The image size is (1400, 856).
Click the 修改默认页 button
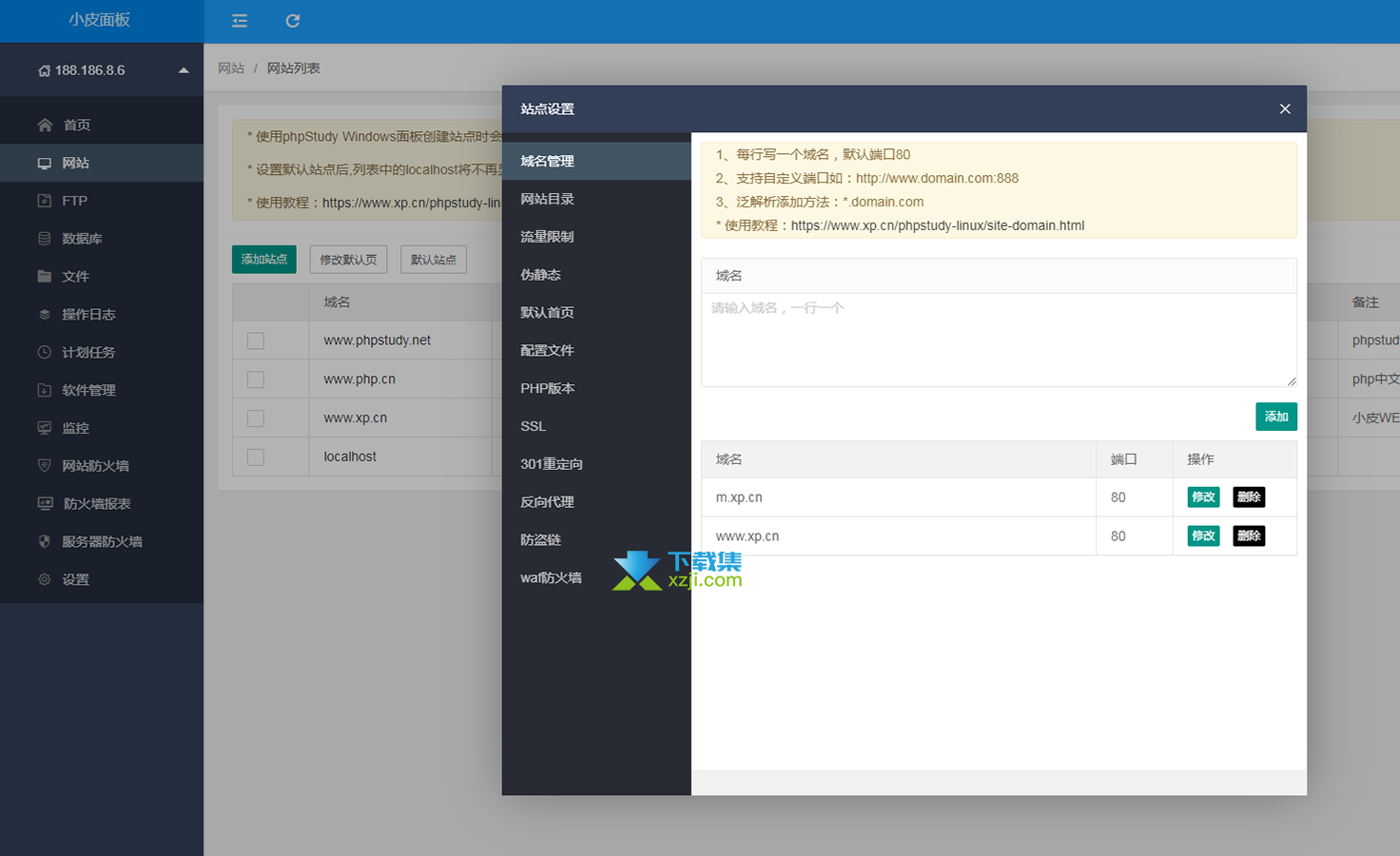point(348,260)
